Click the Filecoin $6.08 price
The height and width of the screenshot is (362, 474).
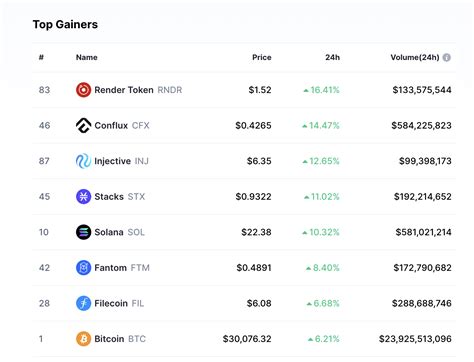[x=259, y=303]
